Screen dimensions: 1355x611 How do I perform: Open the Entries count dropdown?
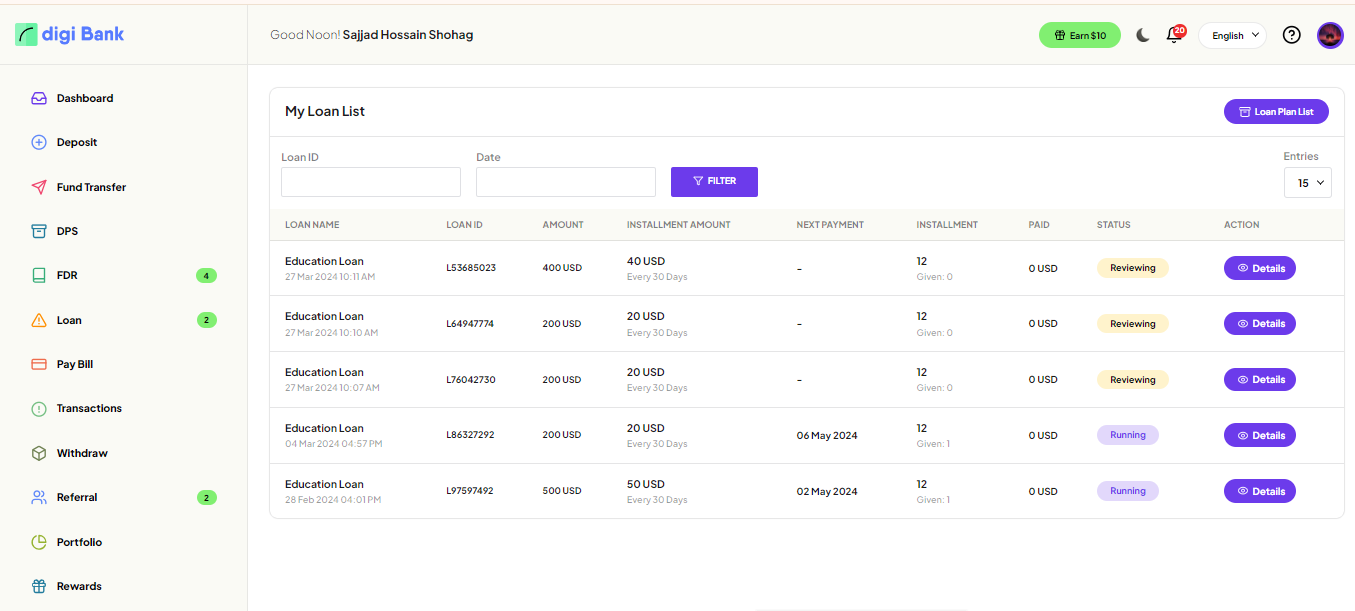(1307, 183)
